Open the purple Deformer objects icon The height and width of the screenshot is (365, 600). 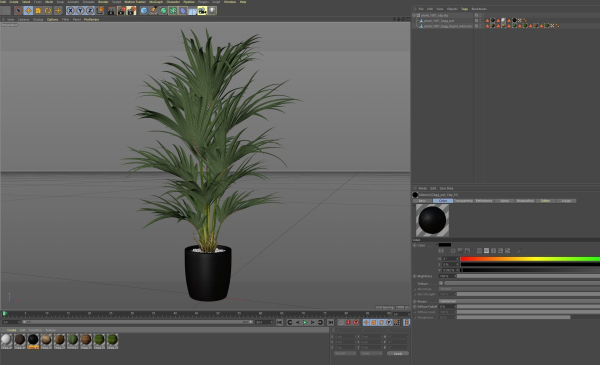click(183, 11)
